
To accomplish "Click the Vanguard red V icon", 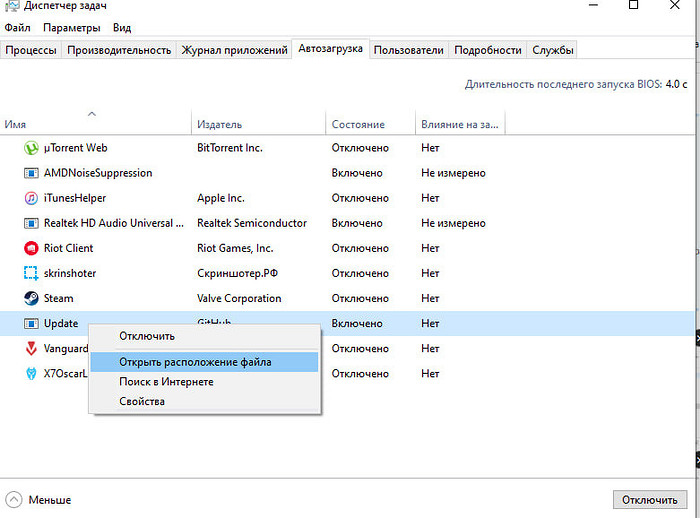I will (x=31, y=348).
